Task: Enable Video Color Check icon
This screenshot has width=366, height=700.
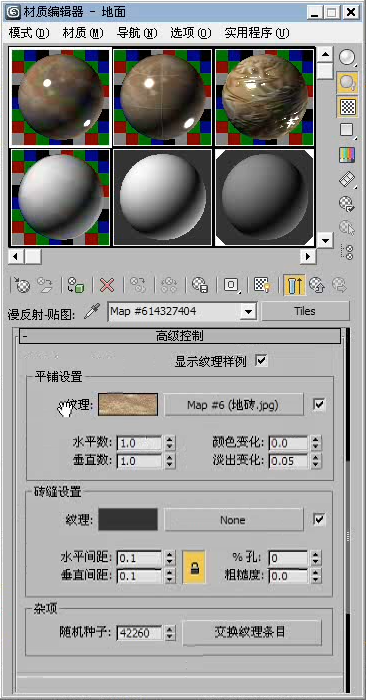Action: click(x=347, y=155)
